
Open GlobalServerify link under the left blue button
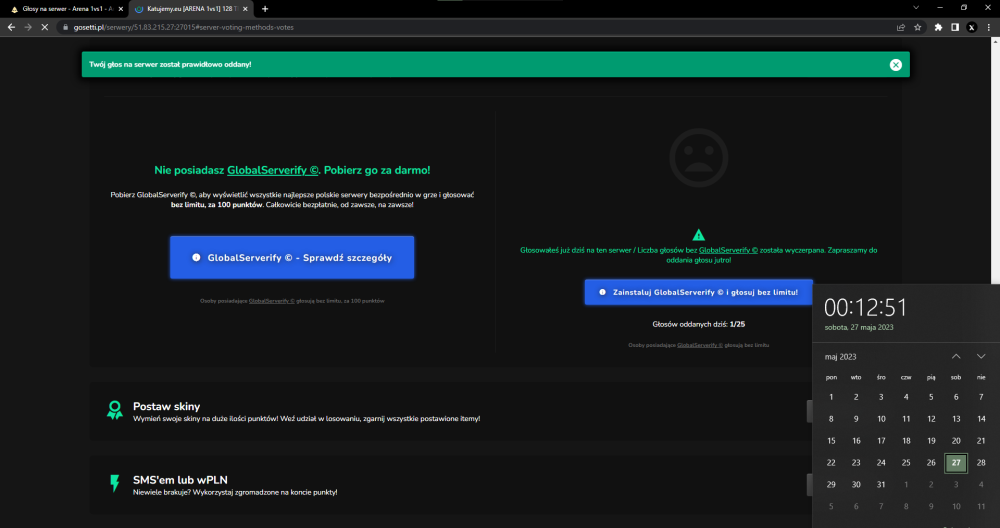[272, 301]
